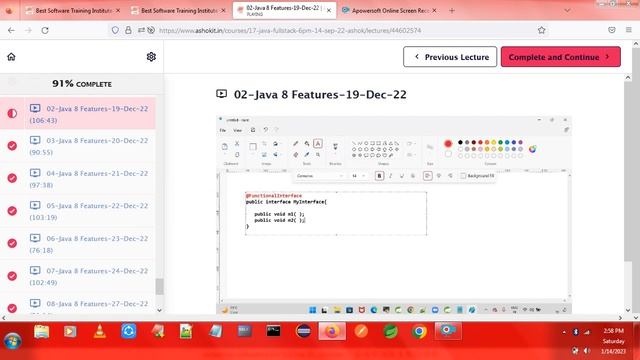This screenshot has height=360, width=640.
Task: Click the screen recorder taskbar icon
Action: 448,331
